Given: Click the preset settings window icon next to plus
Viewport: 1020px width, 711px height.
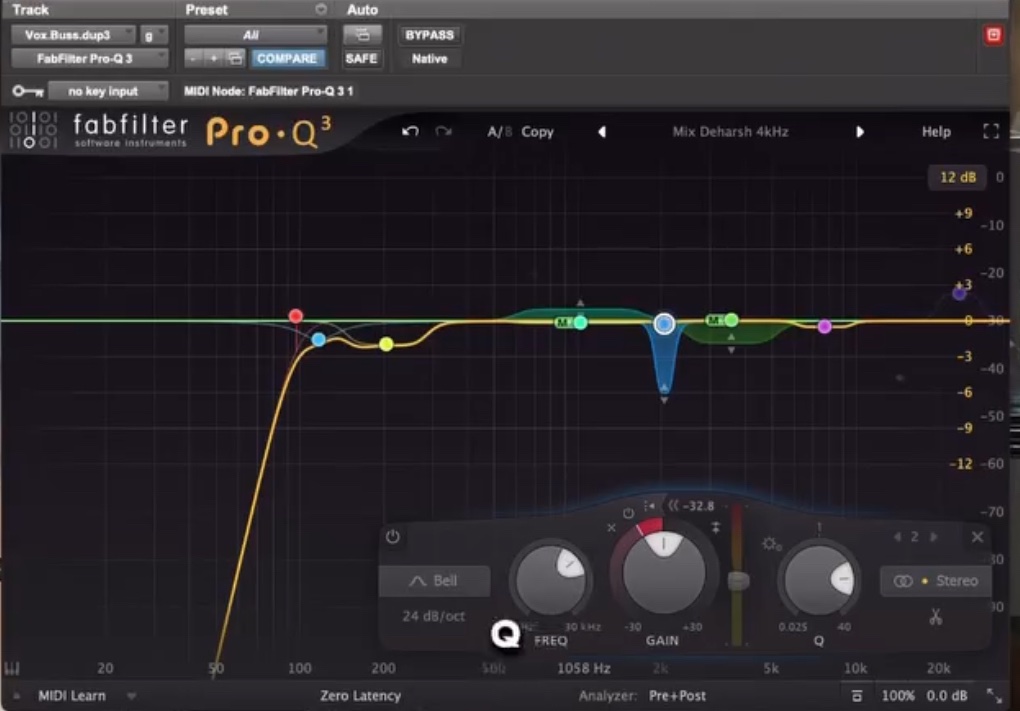Looking at the screenshot, I should (x=235, y=59).
